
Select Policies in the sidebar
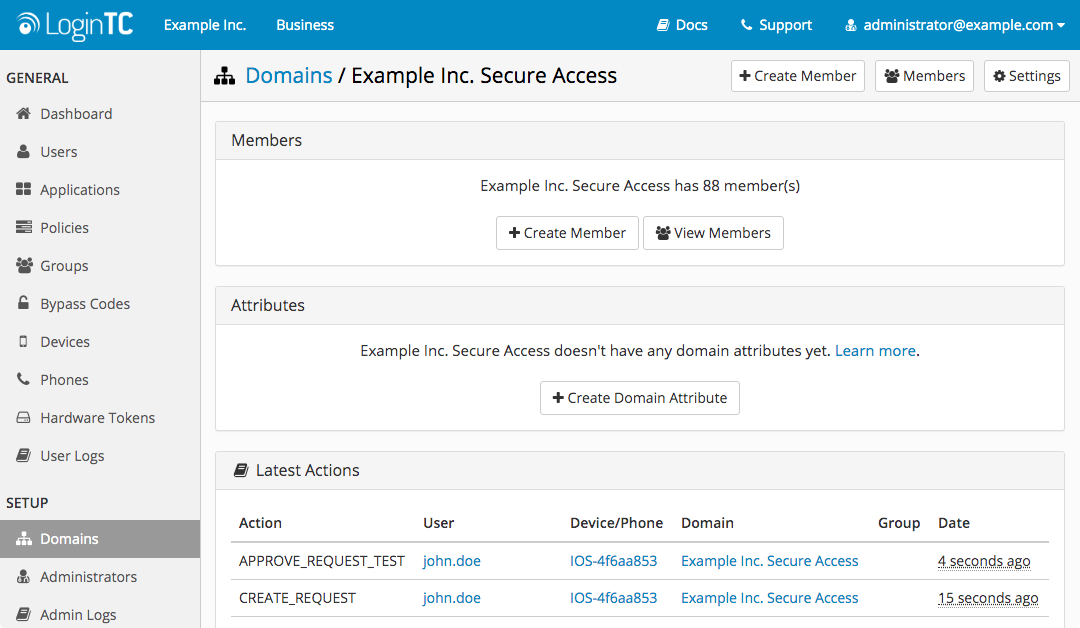click(64, 227)
